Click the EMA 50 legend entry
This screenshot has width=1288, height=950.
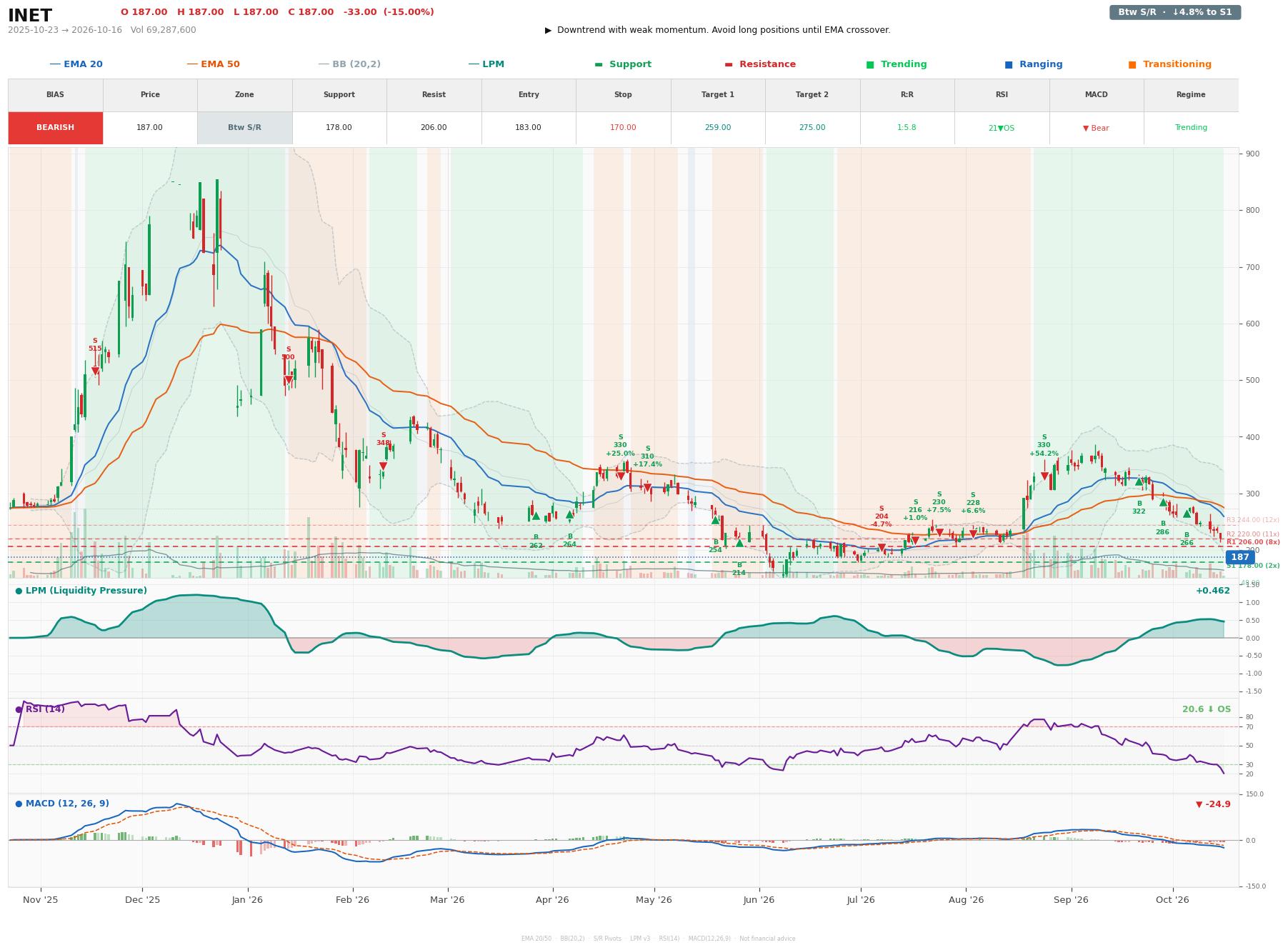[x=213, y=64]
